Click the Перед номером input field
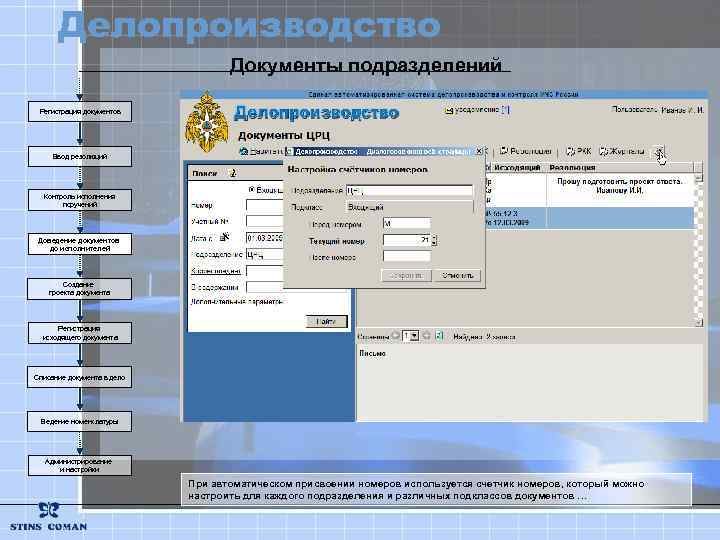 [x=407, y=224]
